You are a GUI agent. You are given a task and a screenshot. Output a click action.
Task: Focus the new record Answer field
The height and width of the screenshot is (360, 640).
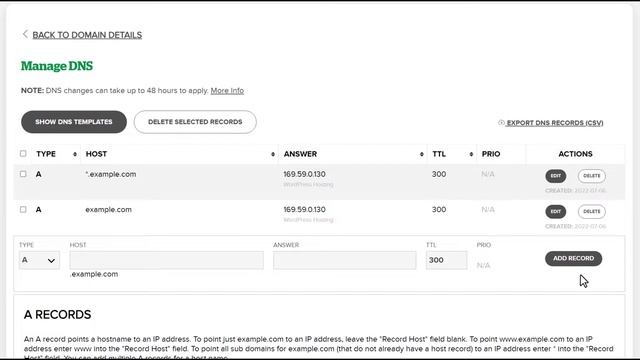coord(344,260)
